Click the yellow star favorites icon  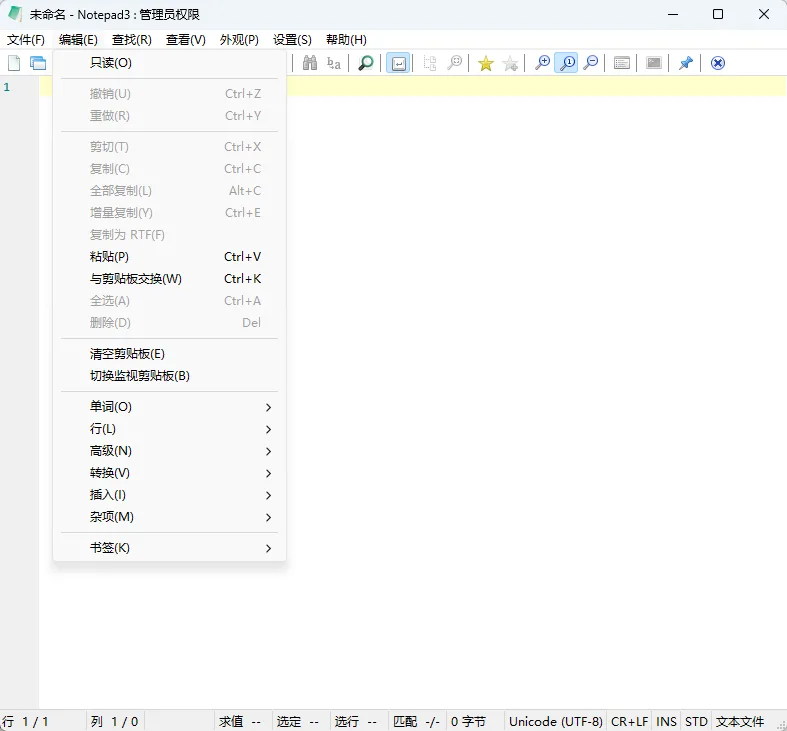pos(486,63)
